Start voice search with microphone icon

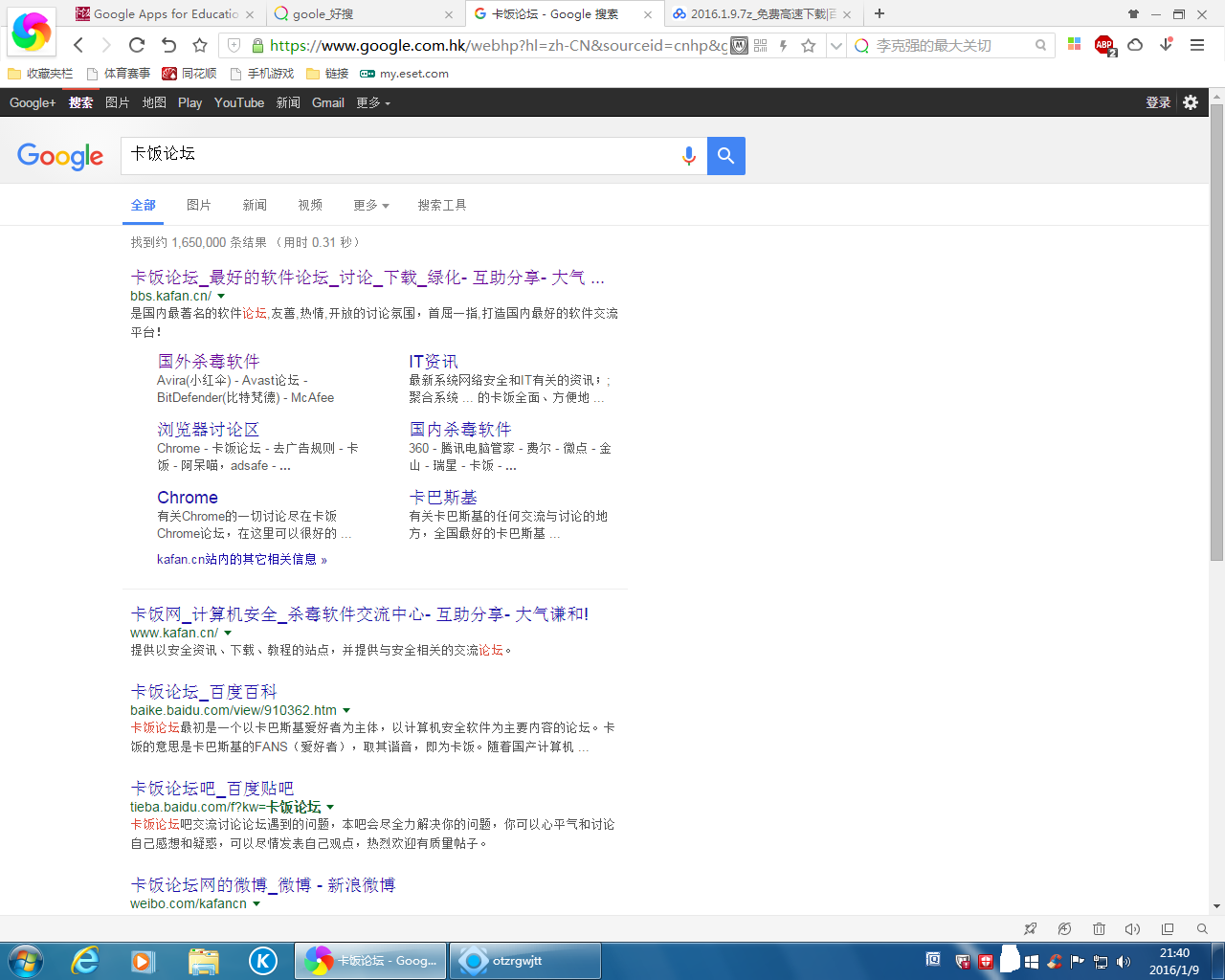click(x=689, y=156)
